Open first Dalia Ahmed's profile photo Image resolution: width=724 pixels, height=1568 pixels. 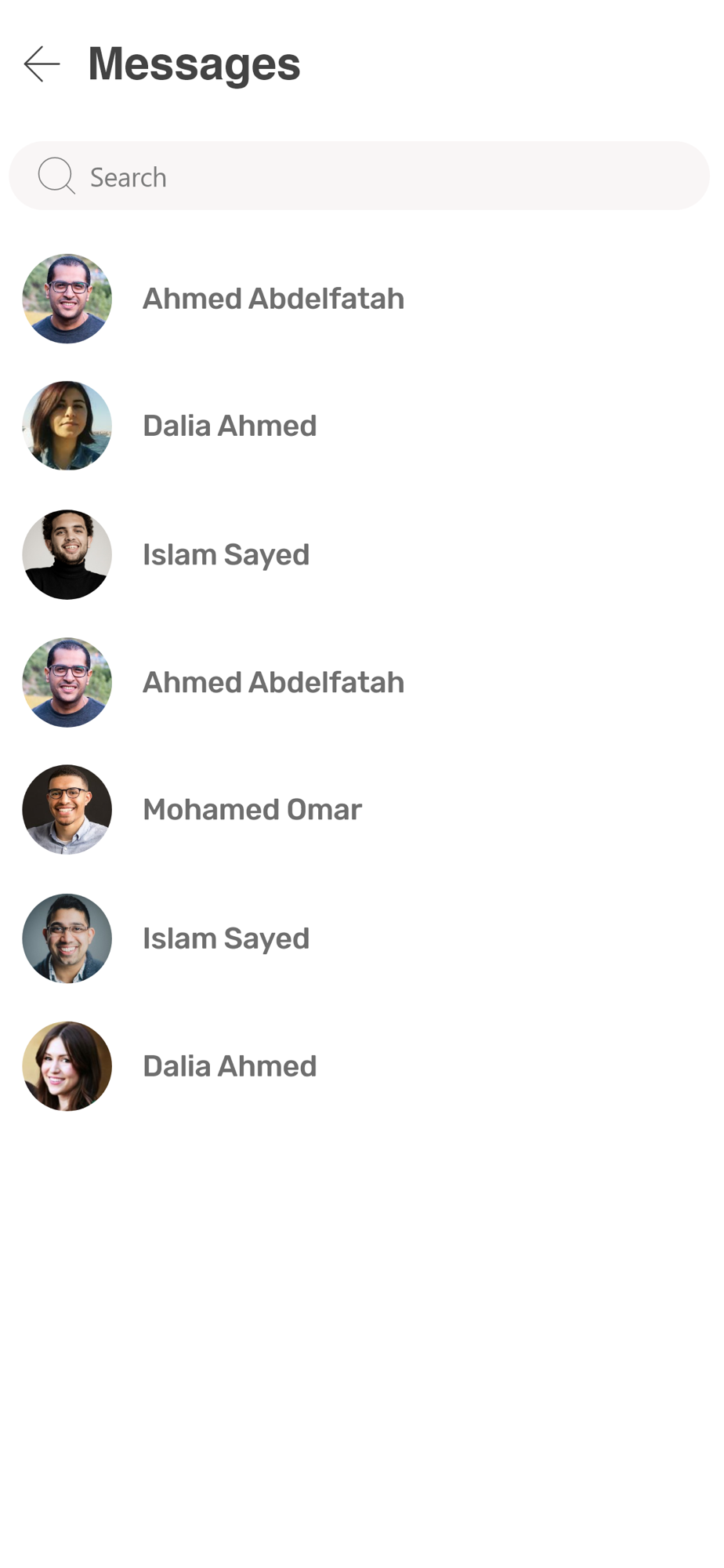(67, 426)
